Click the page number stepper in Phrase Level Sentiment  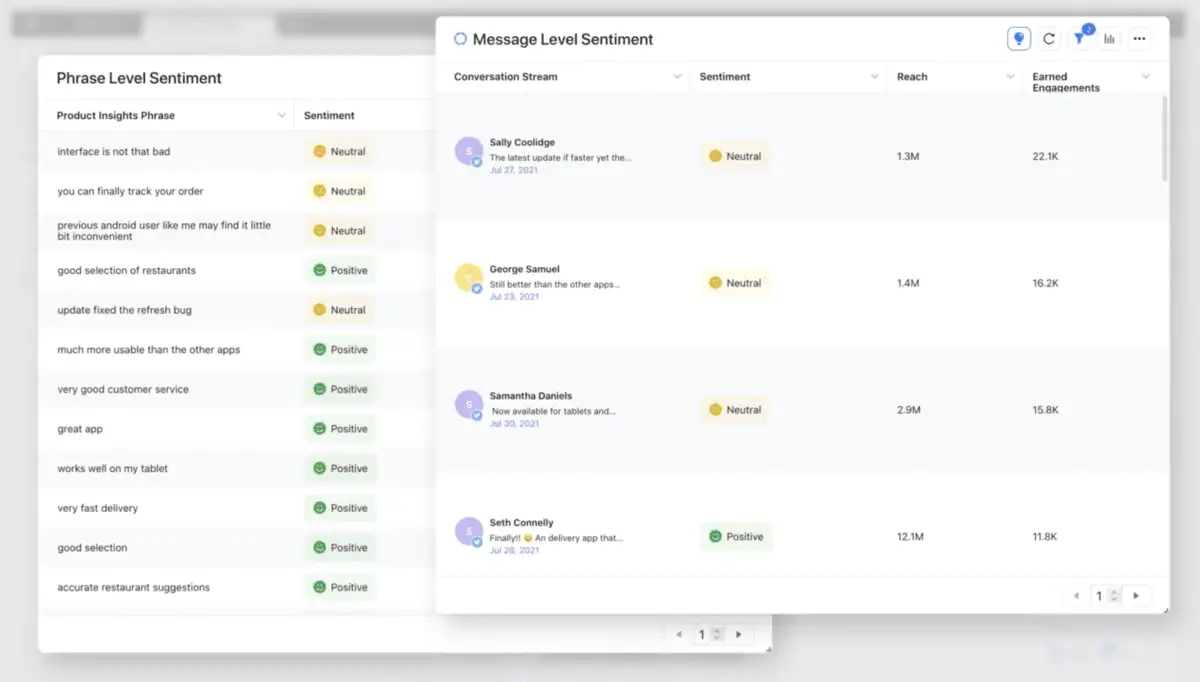tap(709, 633)
